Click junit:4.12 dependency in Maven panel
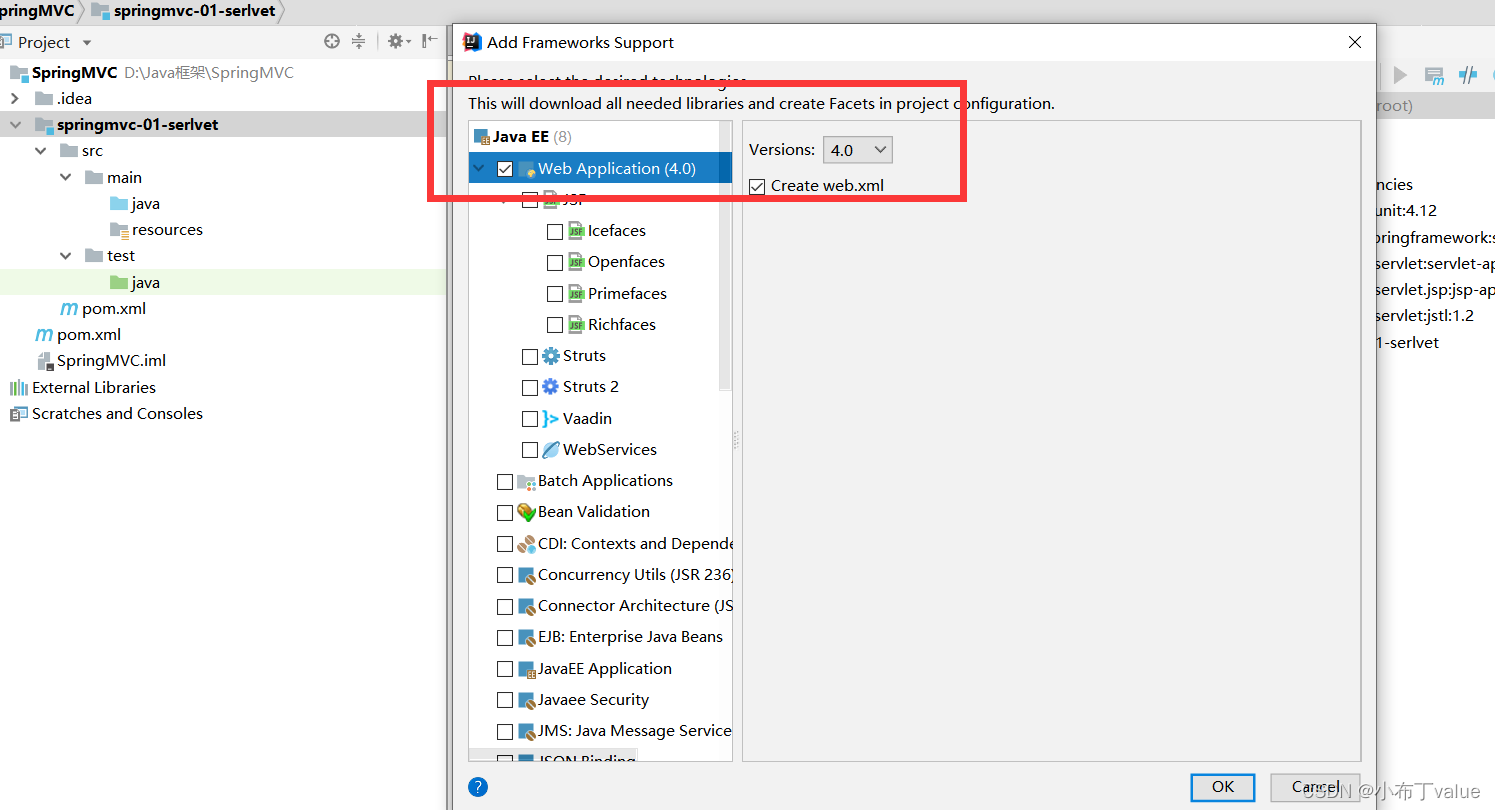 coord(1407,211)
